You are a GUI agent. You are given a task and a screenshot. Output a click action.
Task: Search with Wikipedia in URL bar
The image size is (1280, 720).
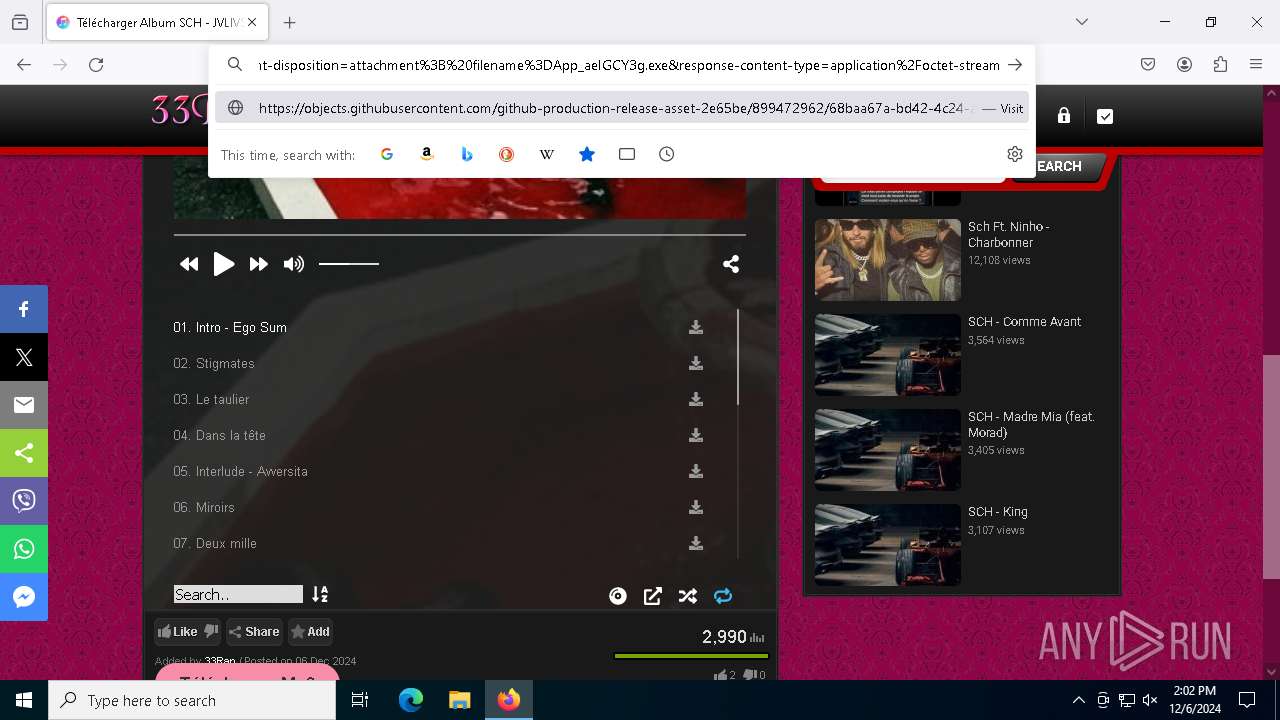(547, 154)
